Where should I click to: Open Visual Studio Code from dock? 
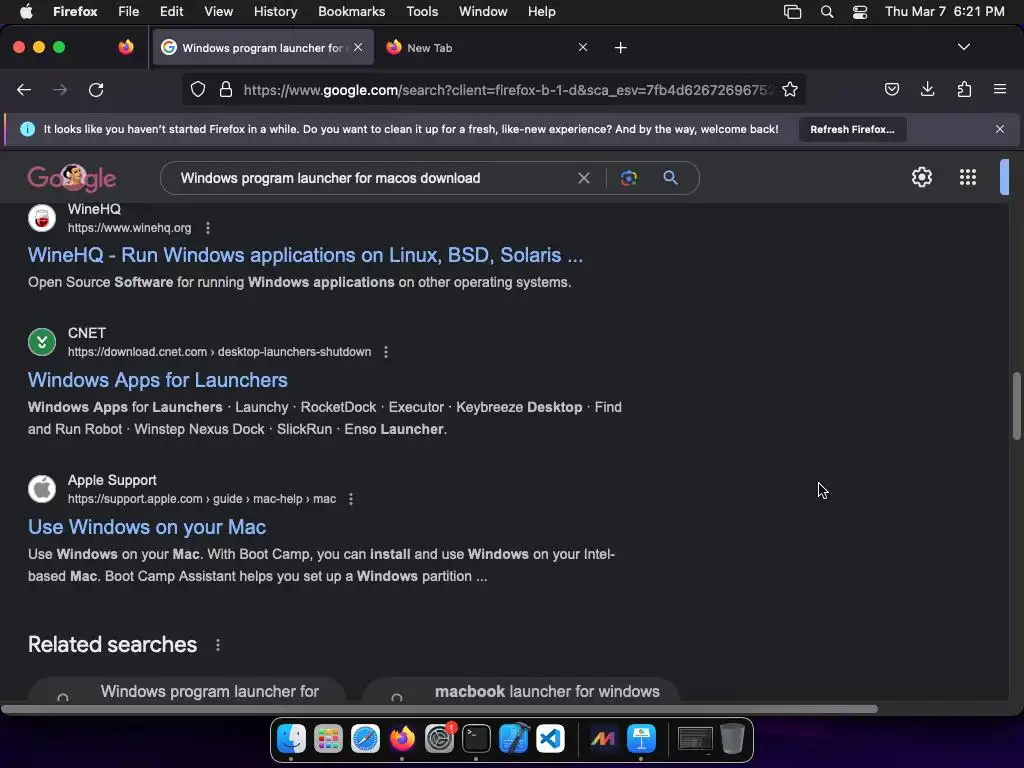click(x=551, y=739)
